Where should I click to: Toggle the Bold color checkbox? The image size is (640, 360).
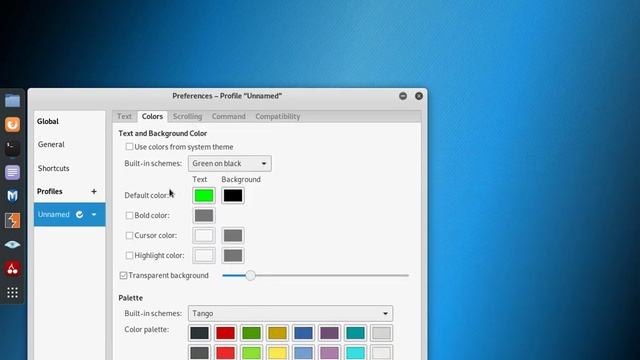pyautogui.click(x=129, y=215)
